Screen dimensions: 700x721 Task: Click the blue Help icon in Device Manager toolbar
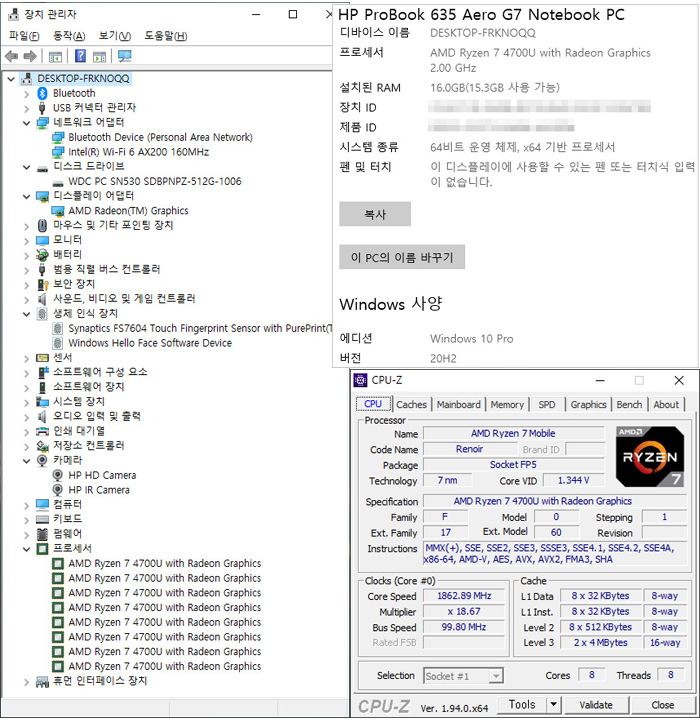(x=80, y=56)
